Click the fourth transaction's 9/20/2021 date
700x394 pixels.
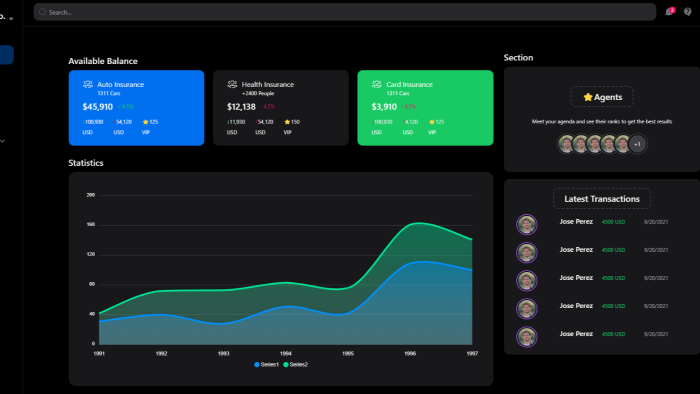coord(656,306)
